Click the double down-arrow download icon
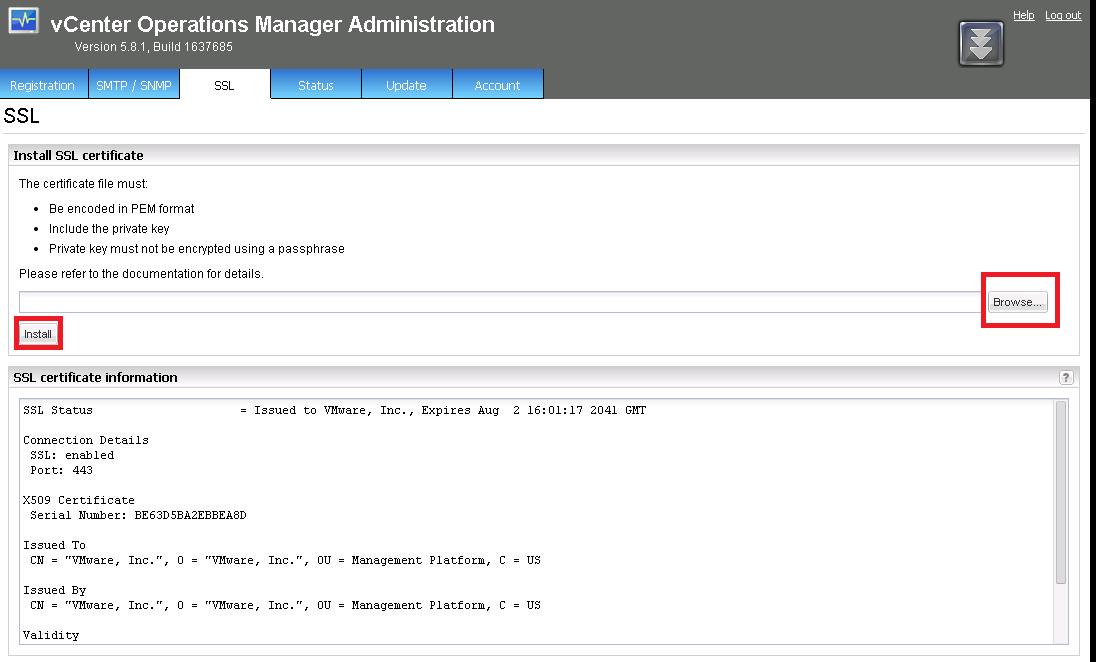Viewport: 1096px width, 662px height. point(980,43)
